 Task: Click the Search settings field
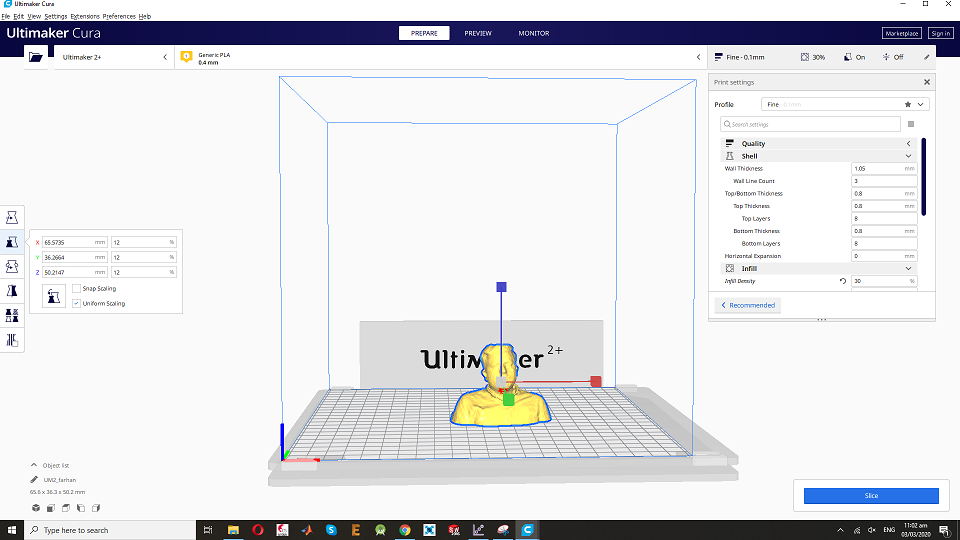tap(810, 124)
